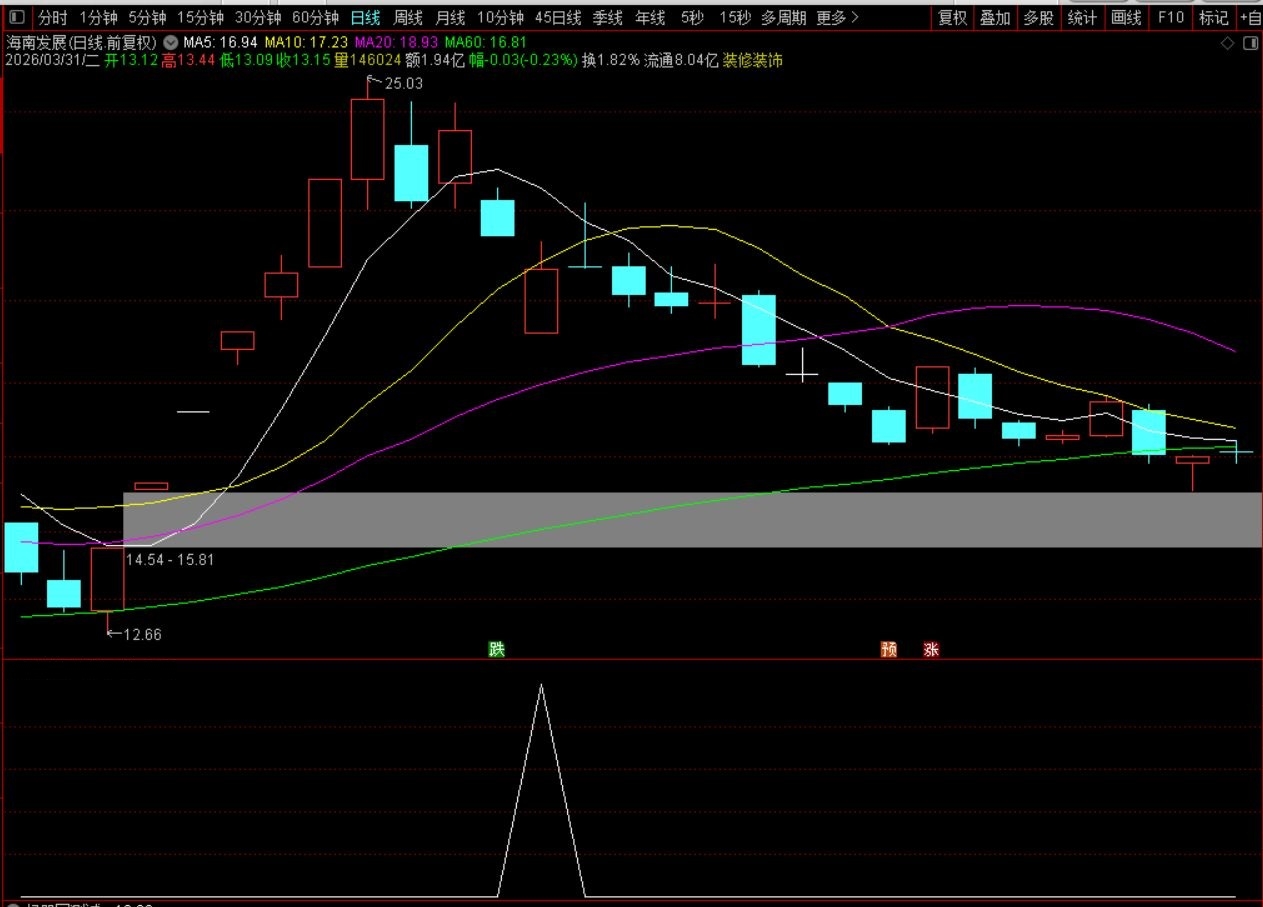Click the panel layout icon left of 分时
The image size is (1263, 907).
(x=17, y=17)
